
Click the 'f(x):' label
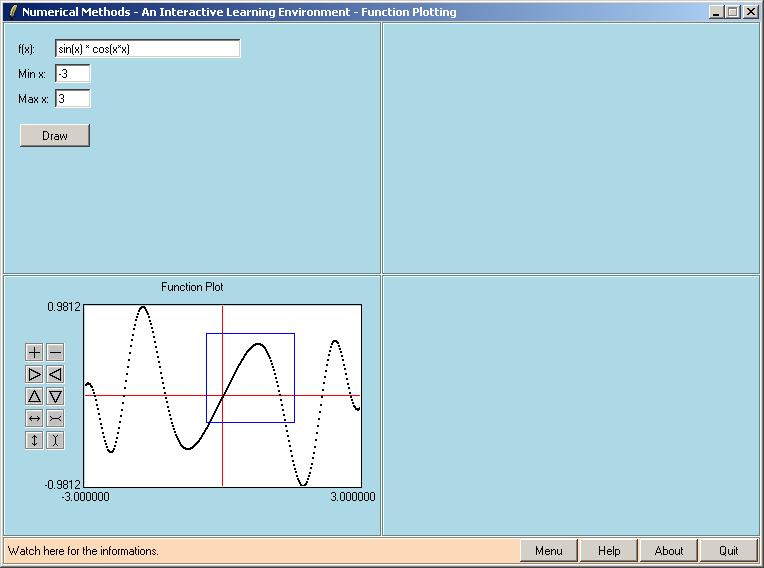tap(26, 49)
